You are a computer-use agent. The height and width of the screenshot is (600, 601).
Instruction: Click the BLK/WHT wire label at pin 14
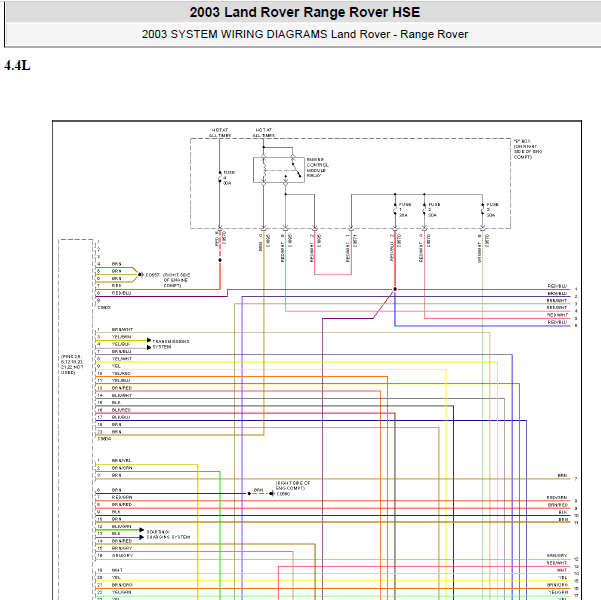point(122,395)
